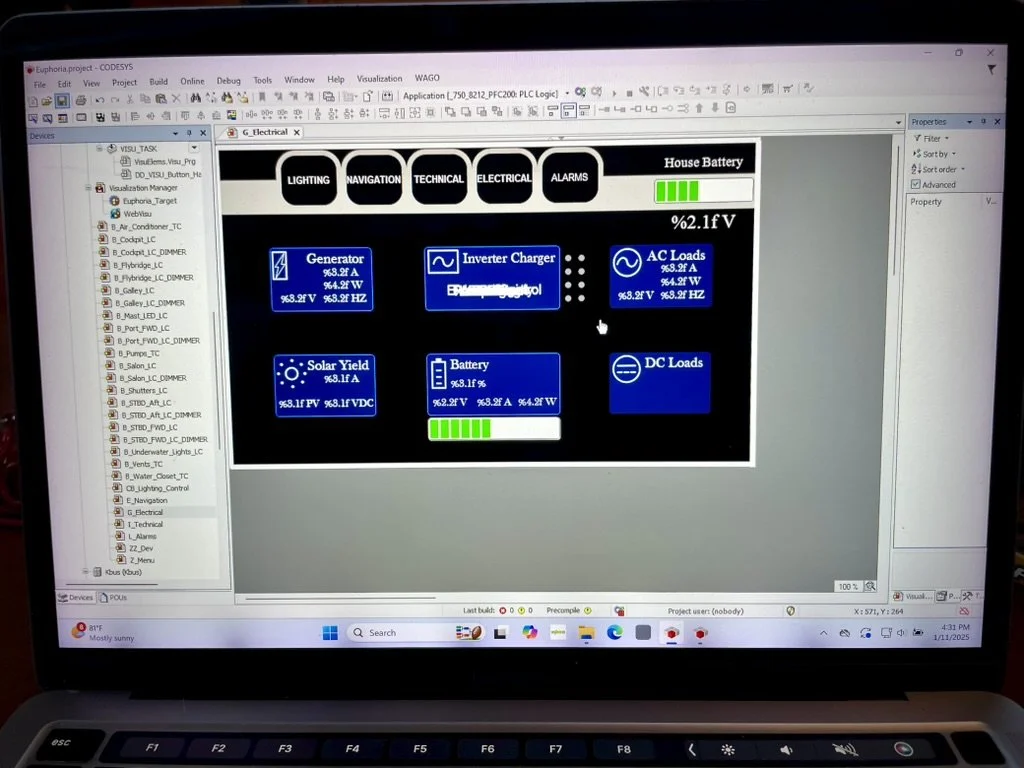Click the Stop square icon
Screen dimensions: 1024x768
(629, 93)
